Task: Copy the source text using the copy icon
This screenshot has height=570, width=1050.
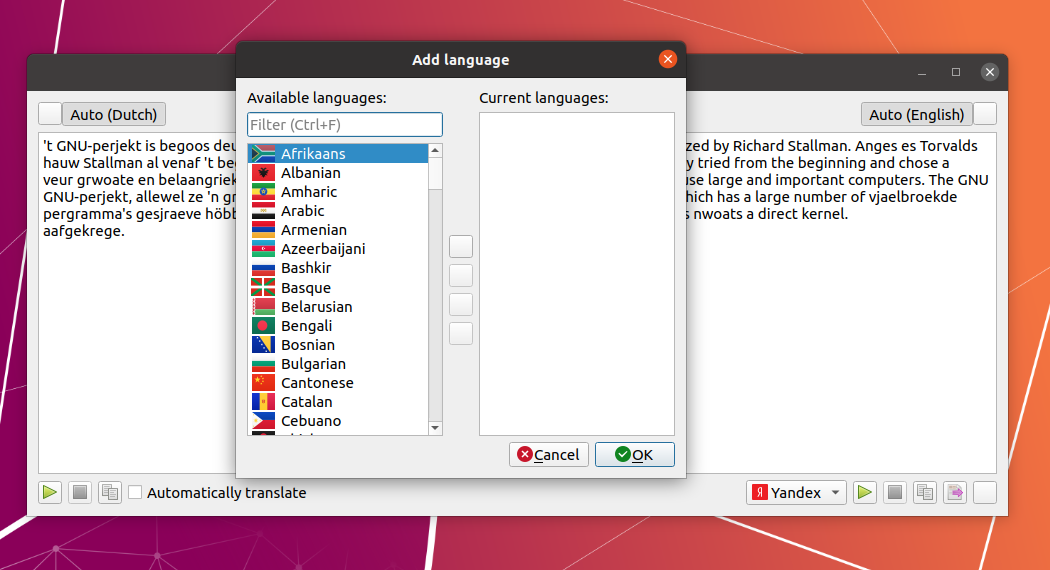Action: 110,492
